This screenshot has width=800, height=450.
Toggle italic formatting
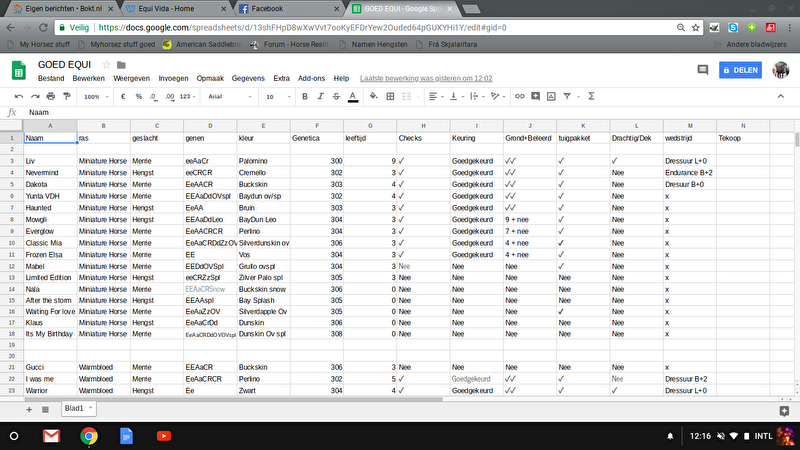(x=322, y=97)
